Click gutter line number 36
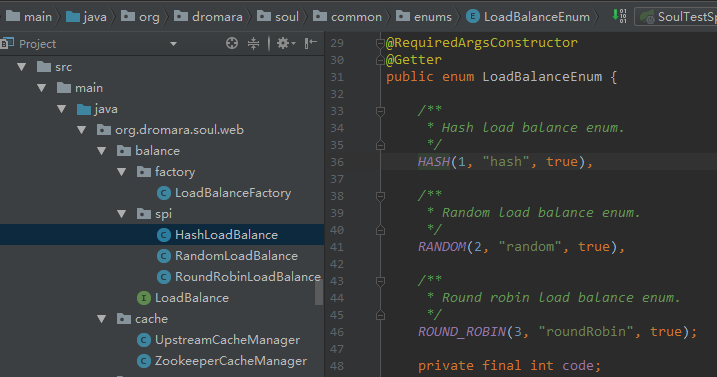The height and width of the screenshot is (377, 717). tap(337, 162)
